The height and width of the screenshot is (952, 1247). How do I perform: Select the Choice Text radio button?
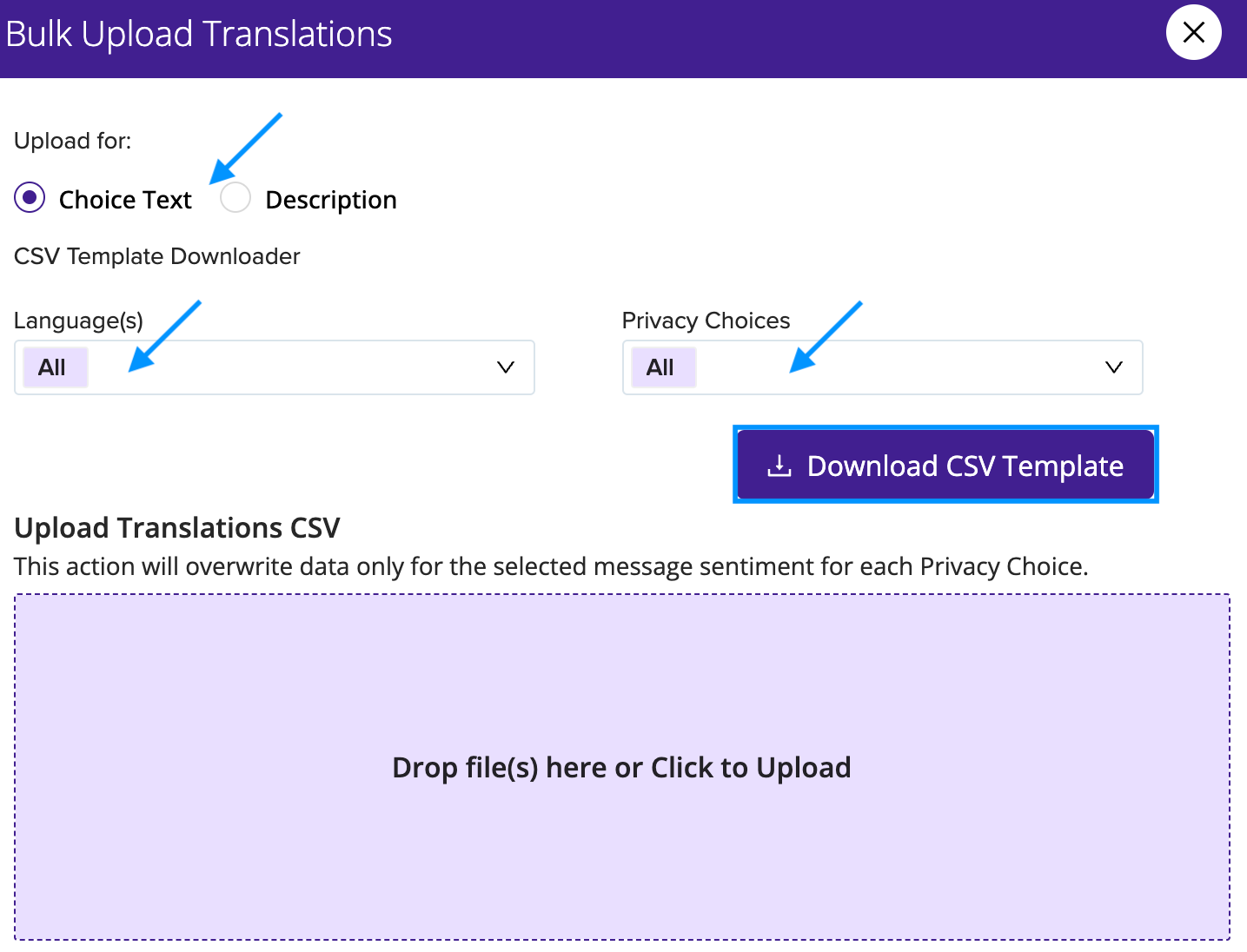(30, 198)
